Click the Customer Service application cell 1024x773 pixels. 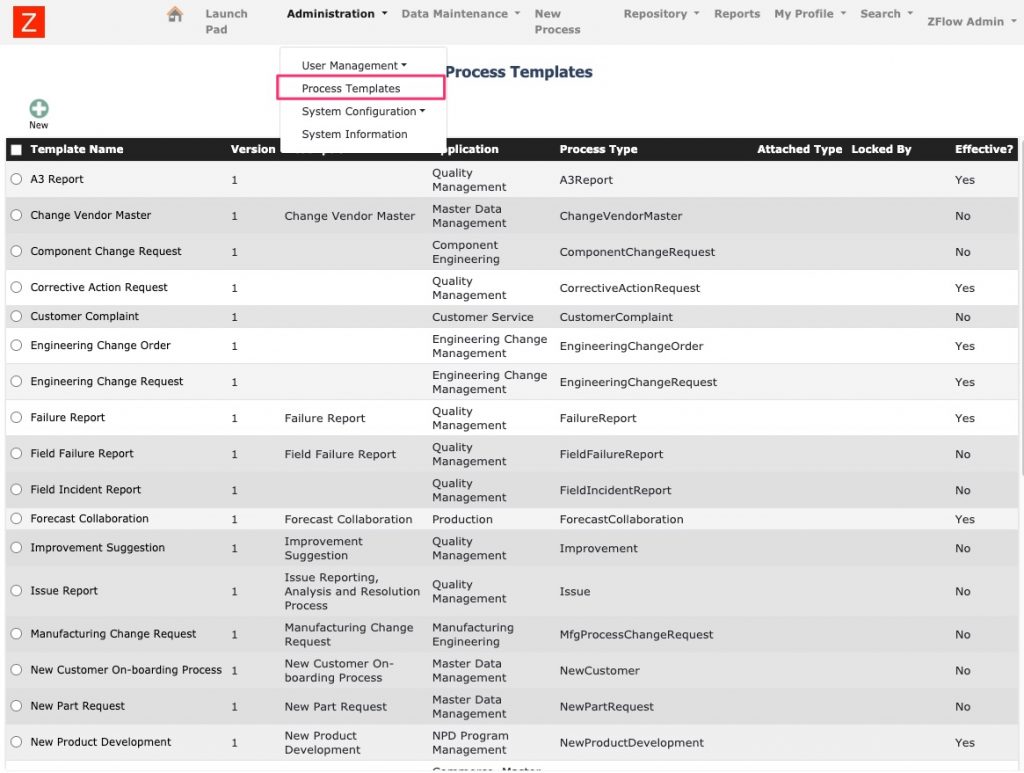[x=483, y=317]
